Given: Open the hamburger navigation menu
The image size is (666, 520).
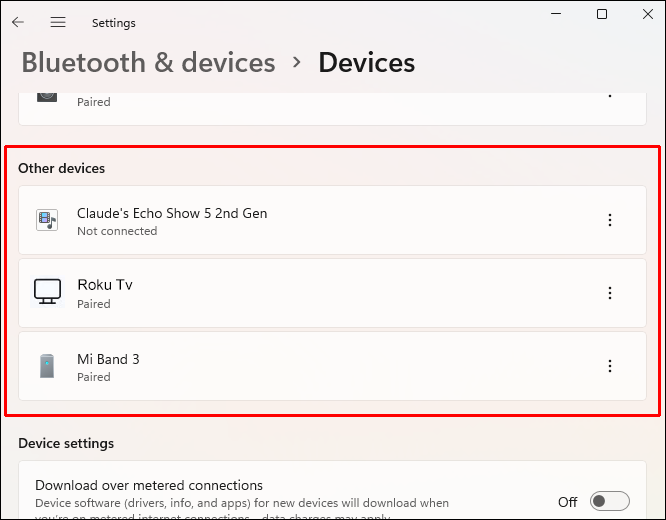Looking at the screenshot, I should (x=58, y=22).
